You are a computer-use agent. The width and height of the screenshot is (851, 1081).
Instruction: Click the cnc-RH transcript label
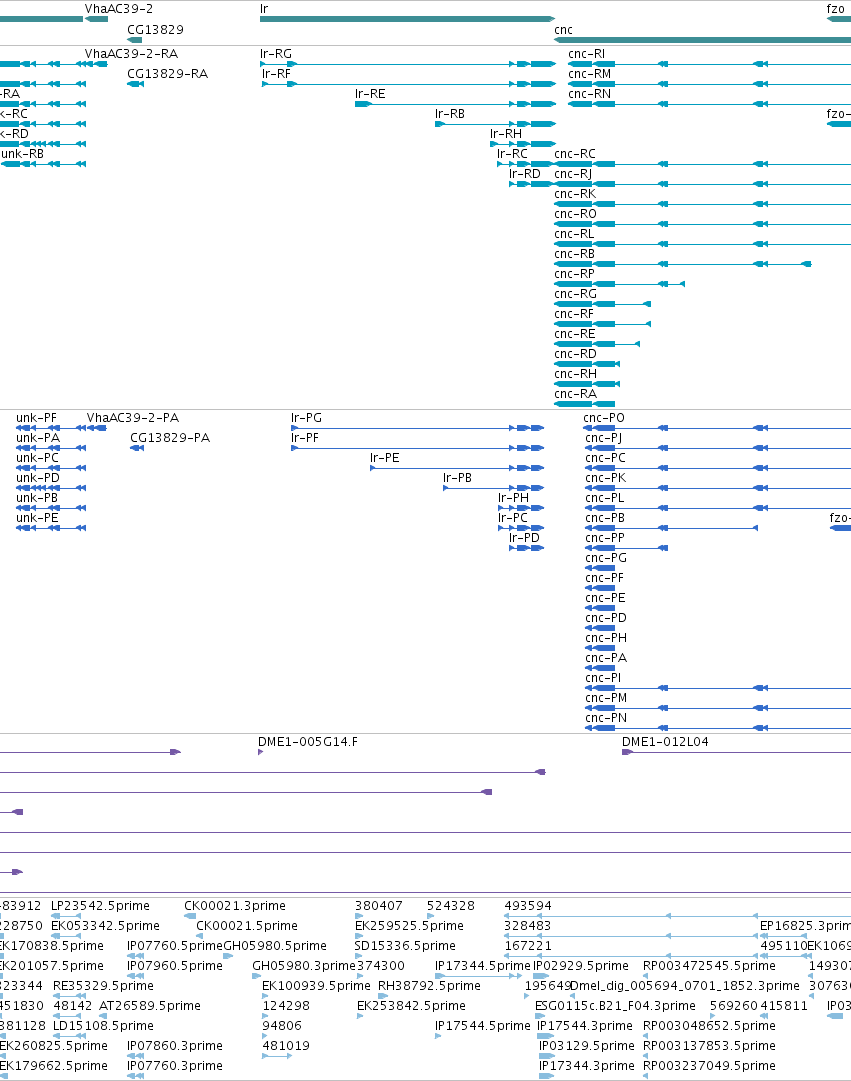click(x=575, y=374)
